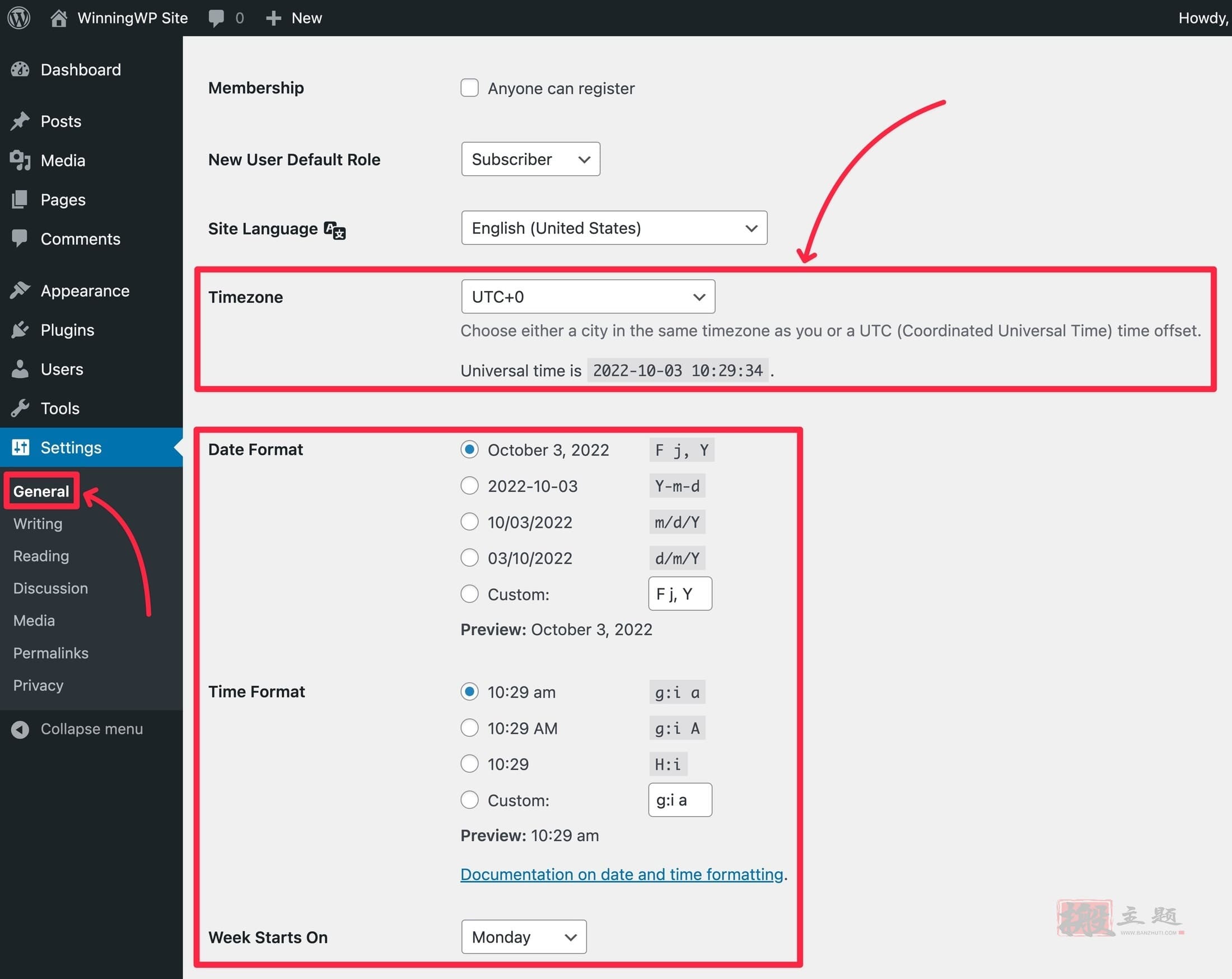Click the Collapse menu arrow icon
Screen dimensions: 1232x979
[20, 729]
